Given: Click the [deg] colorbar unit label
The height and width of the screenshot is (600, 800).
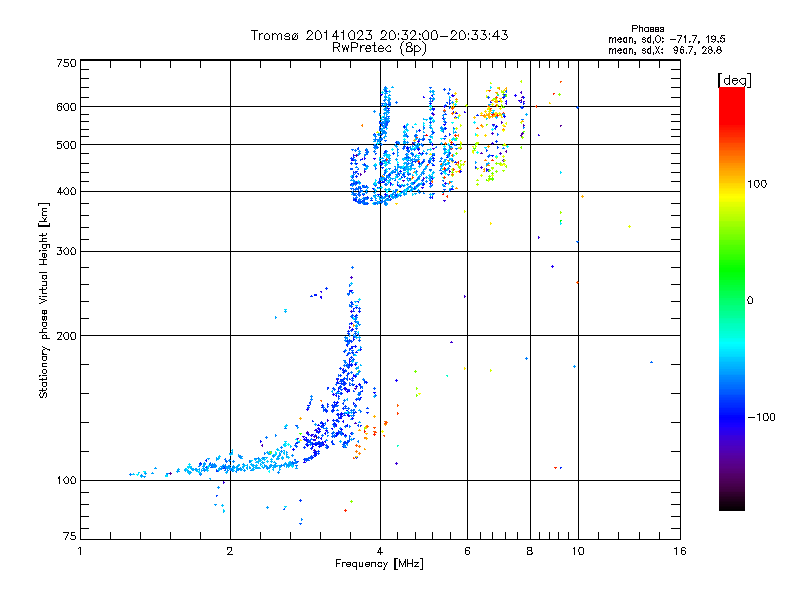Looking at the screenshot, I should tap(734, 79).
